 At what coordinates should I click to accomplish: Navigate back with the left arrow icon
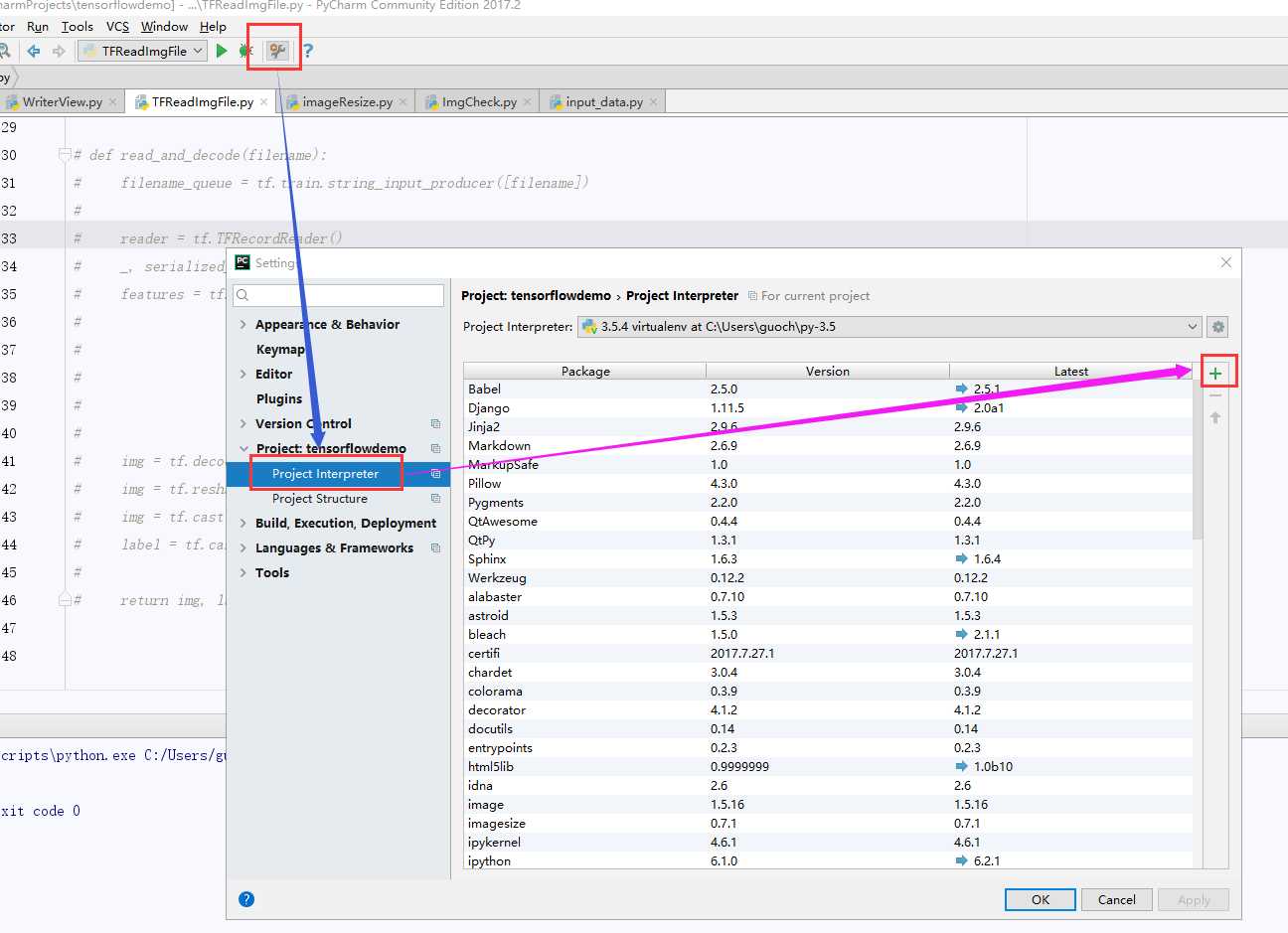coord(34,51)
